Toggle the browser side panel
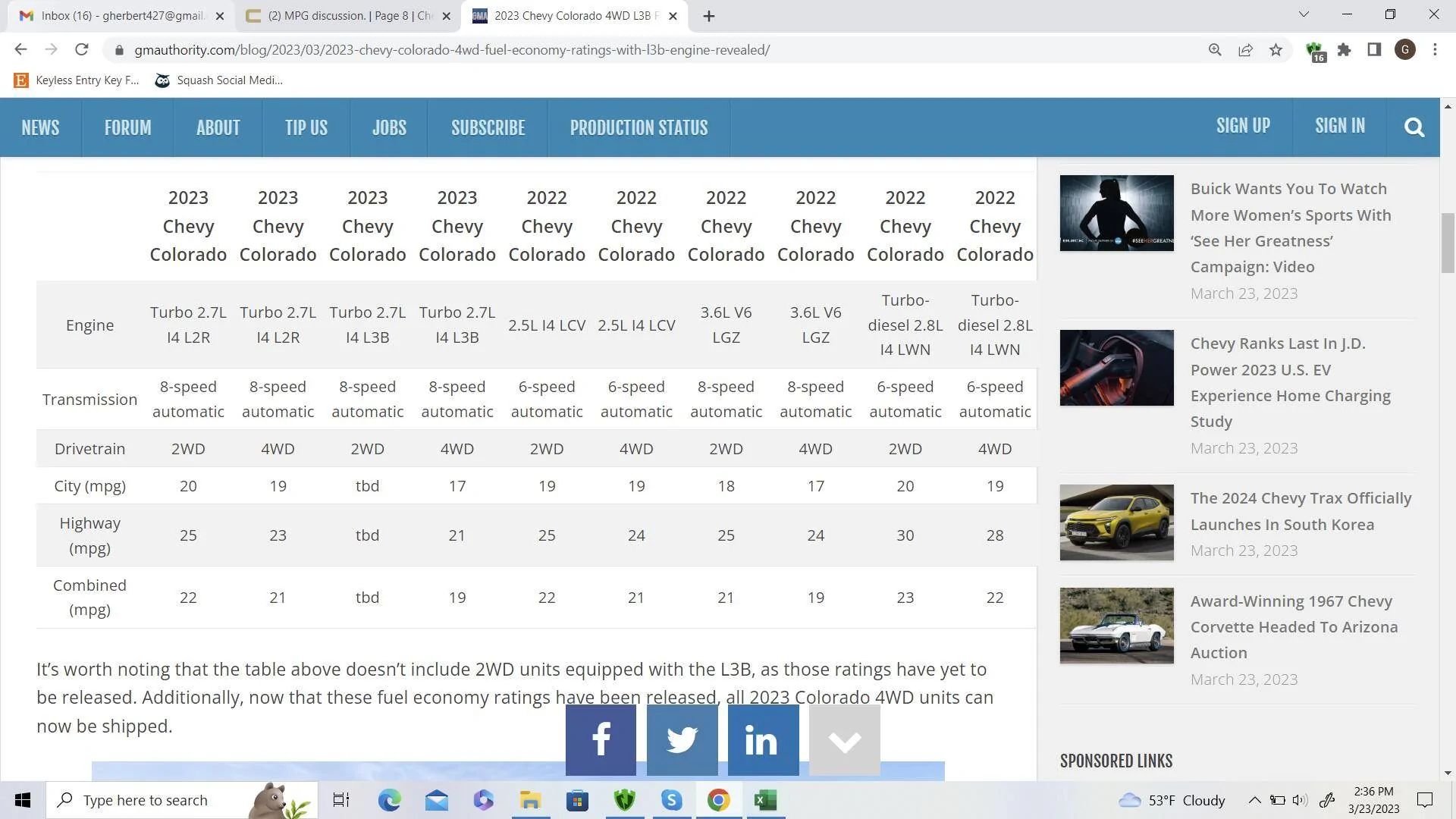Screen dimensions: 1456x819 click(1374, 50)
